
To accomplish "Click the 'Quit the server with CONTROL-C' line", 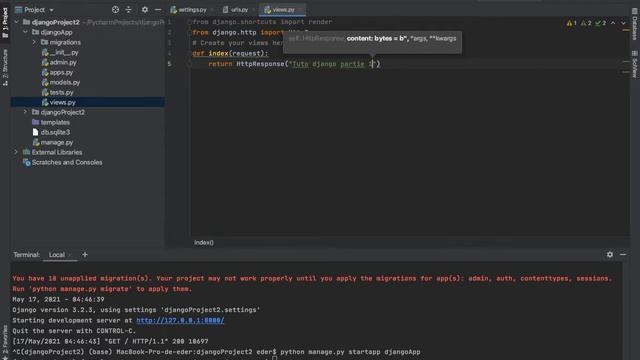I will coord(74,331).
